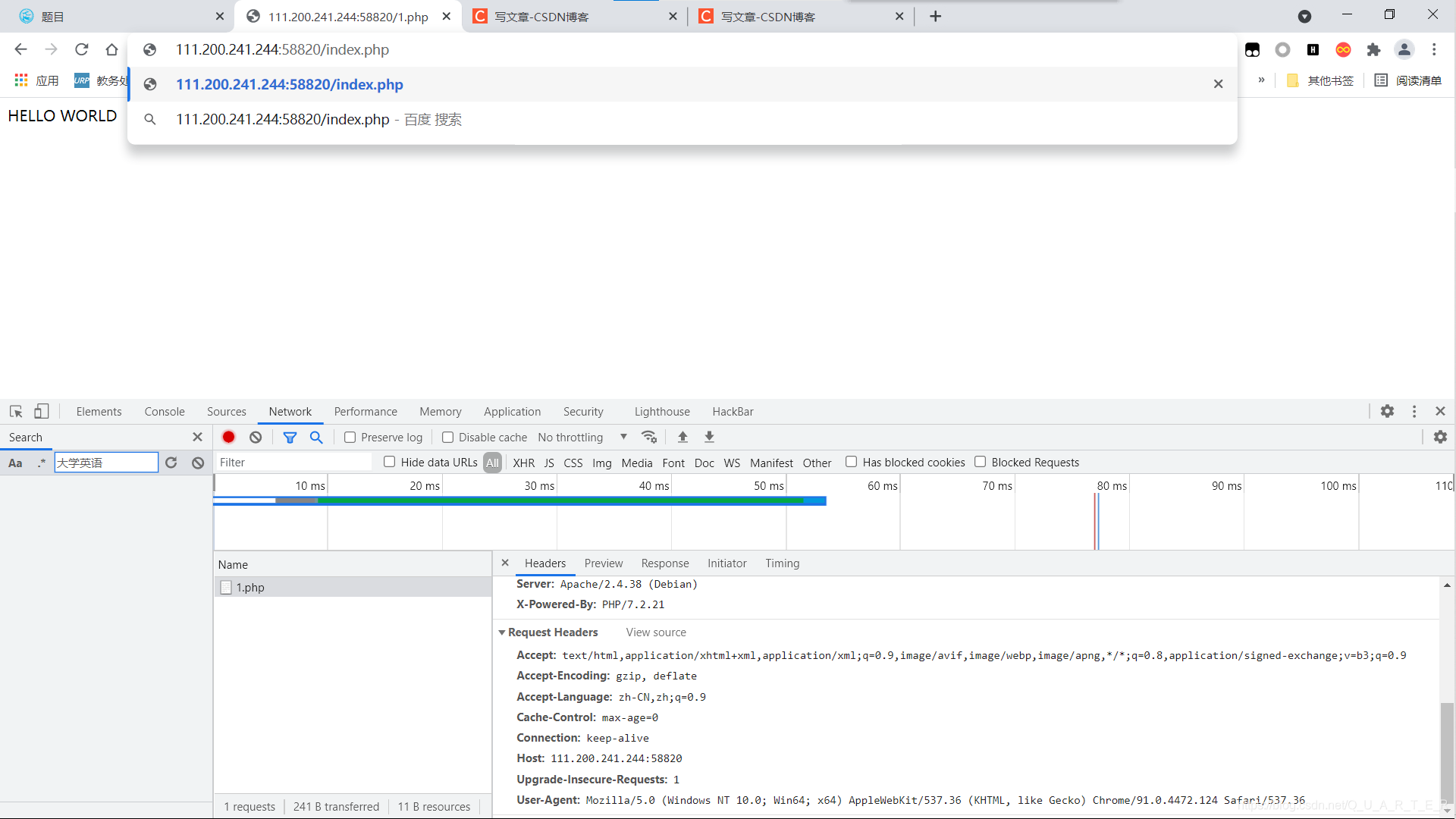
Task: Expand the Request Headers section
Action: point(502,631)
